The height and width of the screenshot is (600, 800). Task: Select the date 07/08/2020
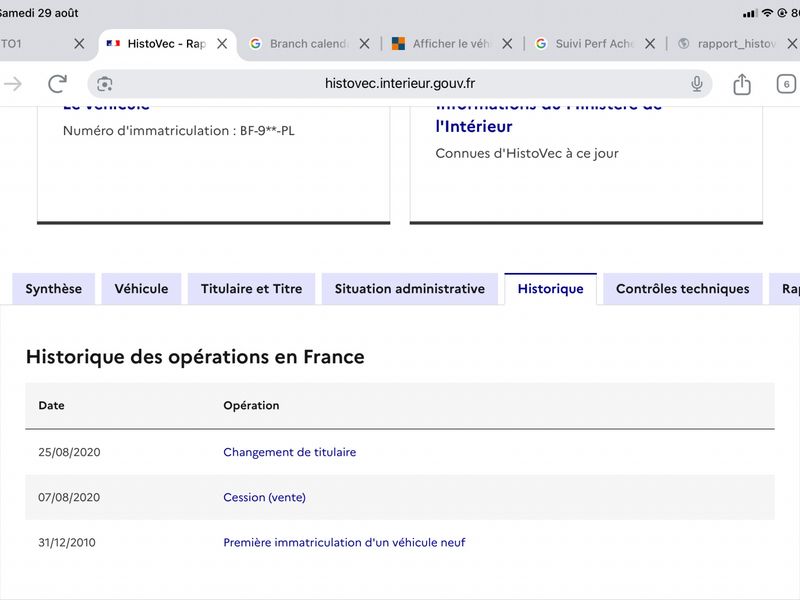[69, 497]
